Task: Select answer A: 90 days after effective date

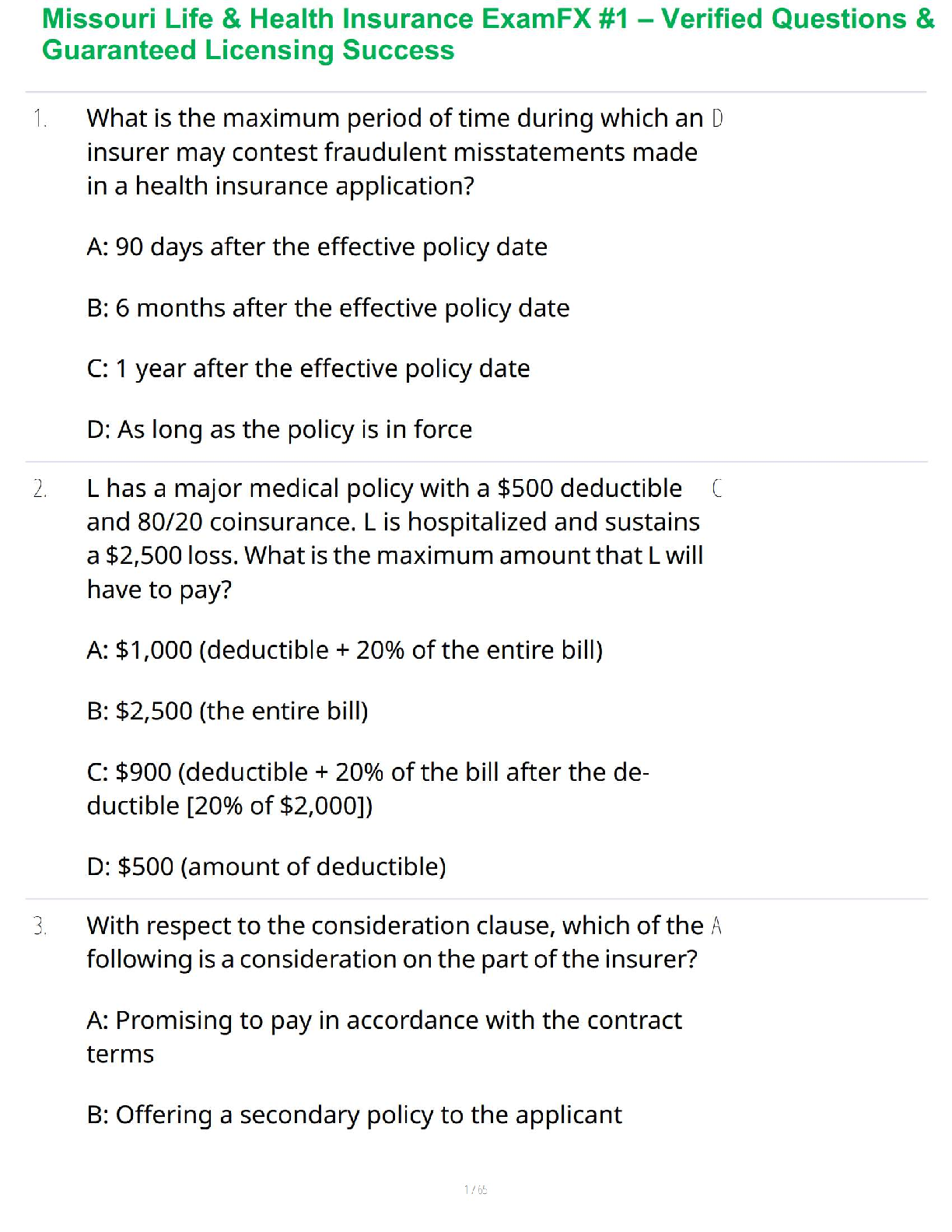Action: point(317,247)
